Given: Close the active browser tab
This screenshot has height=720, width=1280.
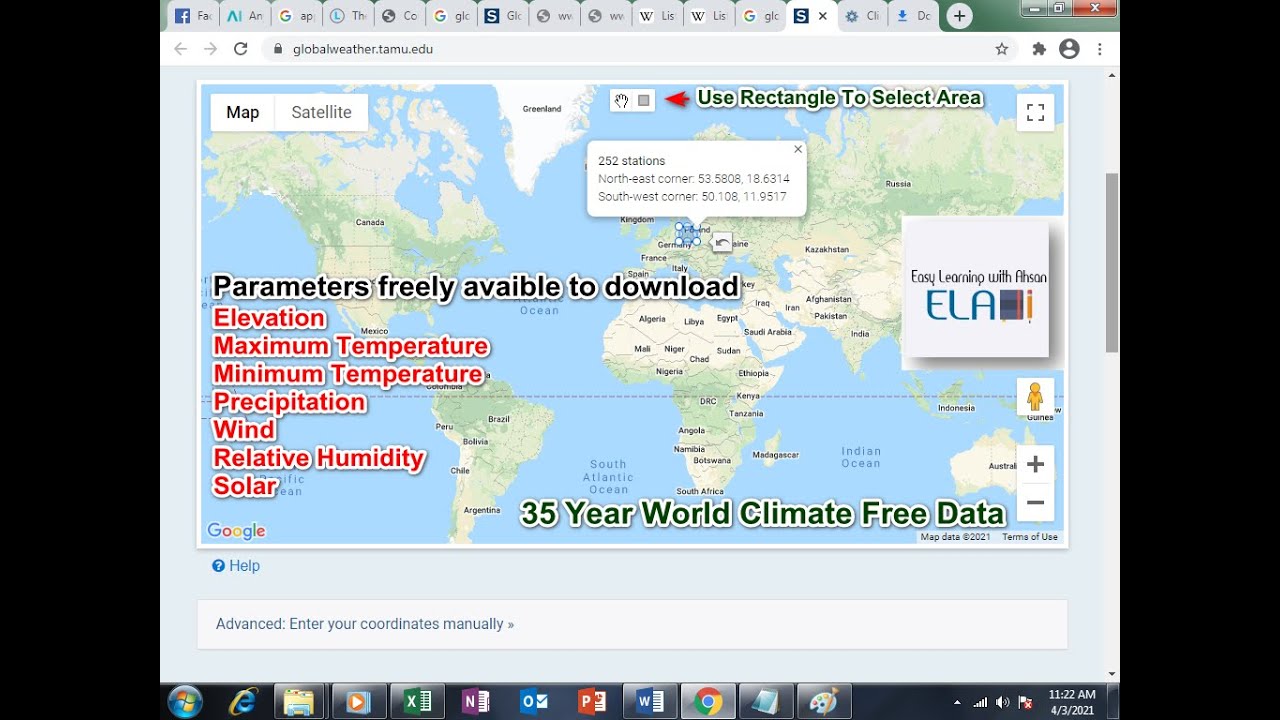Looking at the screenshot, I should pyautogui.click(x=823, y=16).
